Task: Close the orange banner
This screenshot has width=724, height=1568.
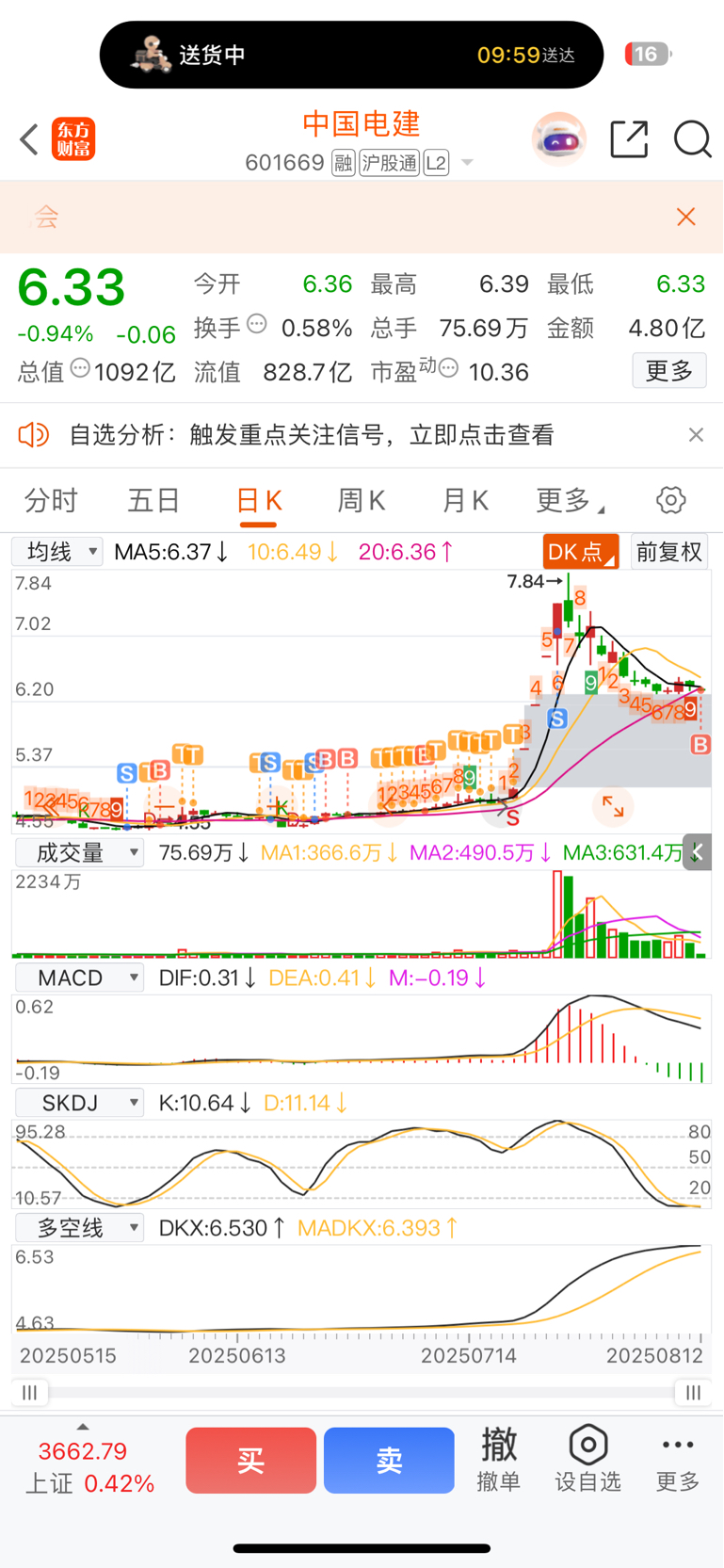Action: click(686, 217)
